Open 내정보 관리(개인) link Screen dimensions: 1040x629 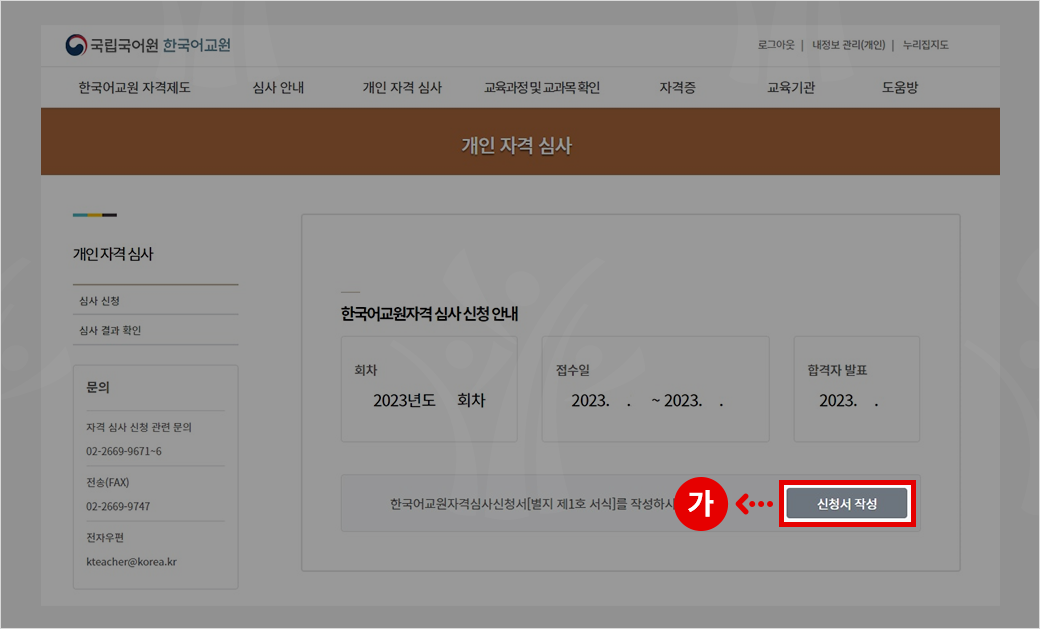click(848, 45)
